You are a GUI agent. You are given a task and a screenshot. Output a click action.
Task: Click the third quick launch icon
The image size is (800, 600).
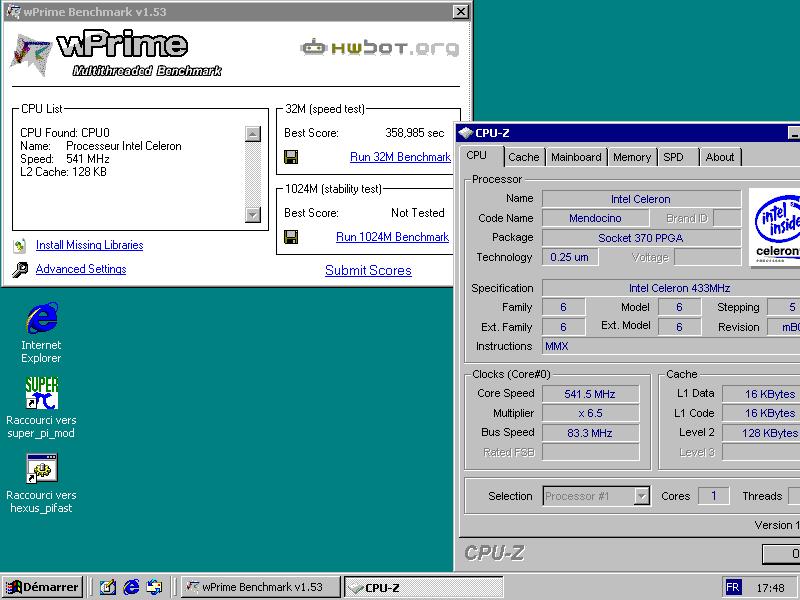pos(154,587)
